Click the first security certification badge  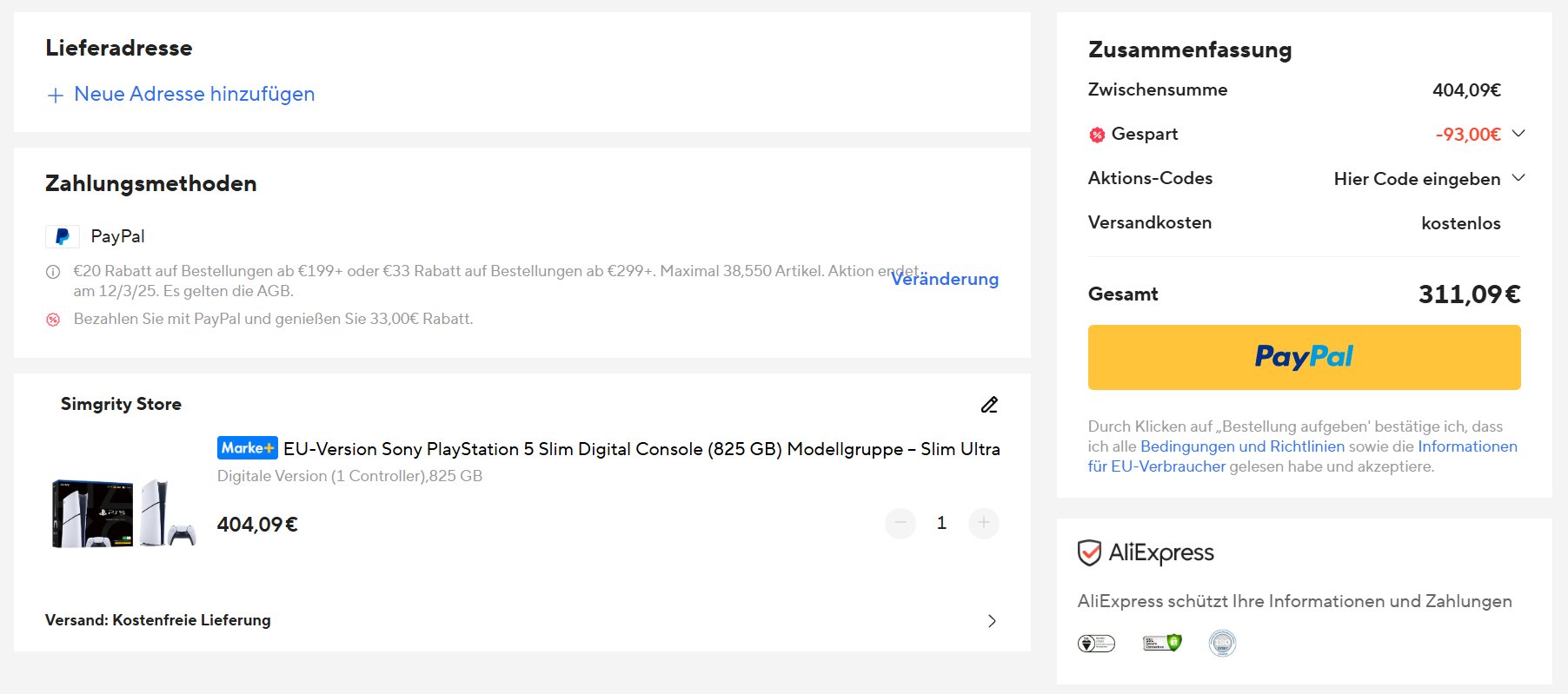[x=1096, y=643]
